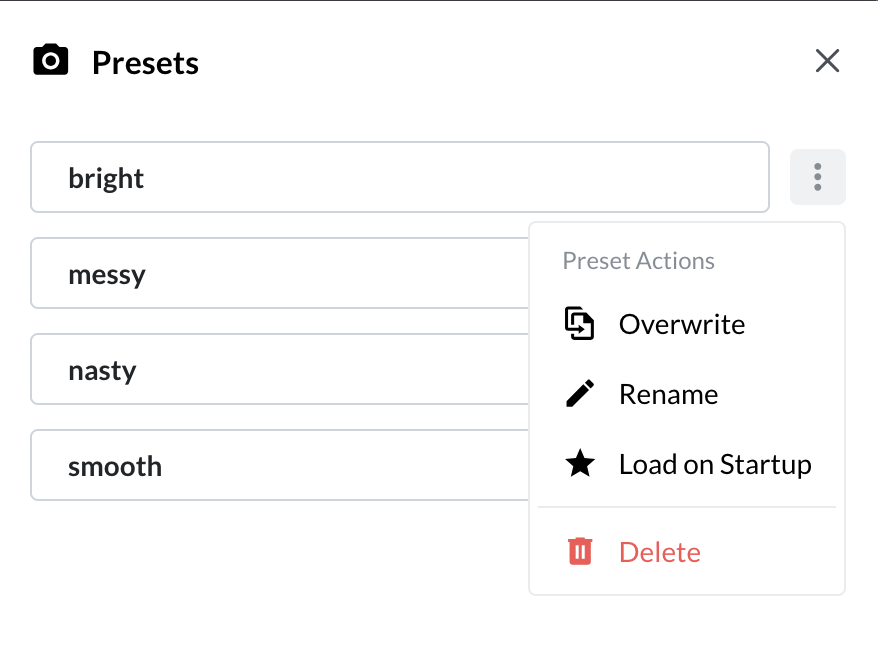Load the smooth preset

pos(280,465)
